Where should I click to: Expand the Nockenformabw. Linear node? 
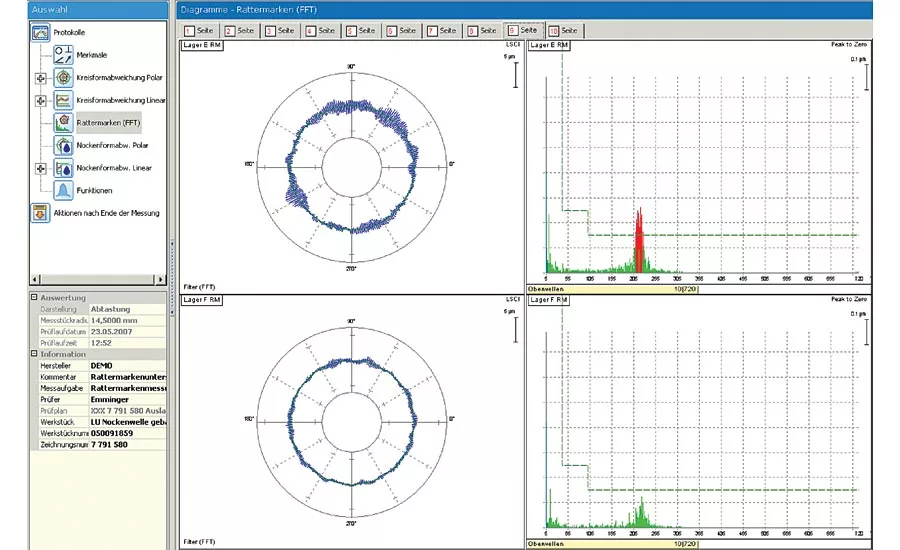tap(40, 168)
